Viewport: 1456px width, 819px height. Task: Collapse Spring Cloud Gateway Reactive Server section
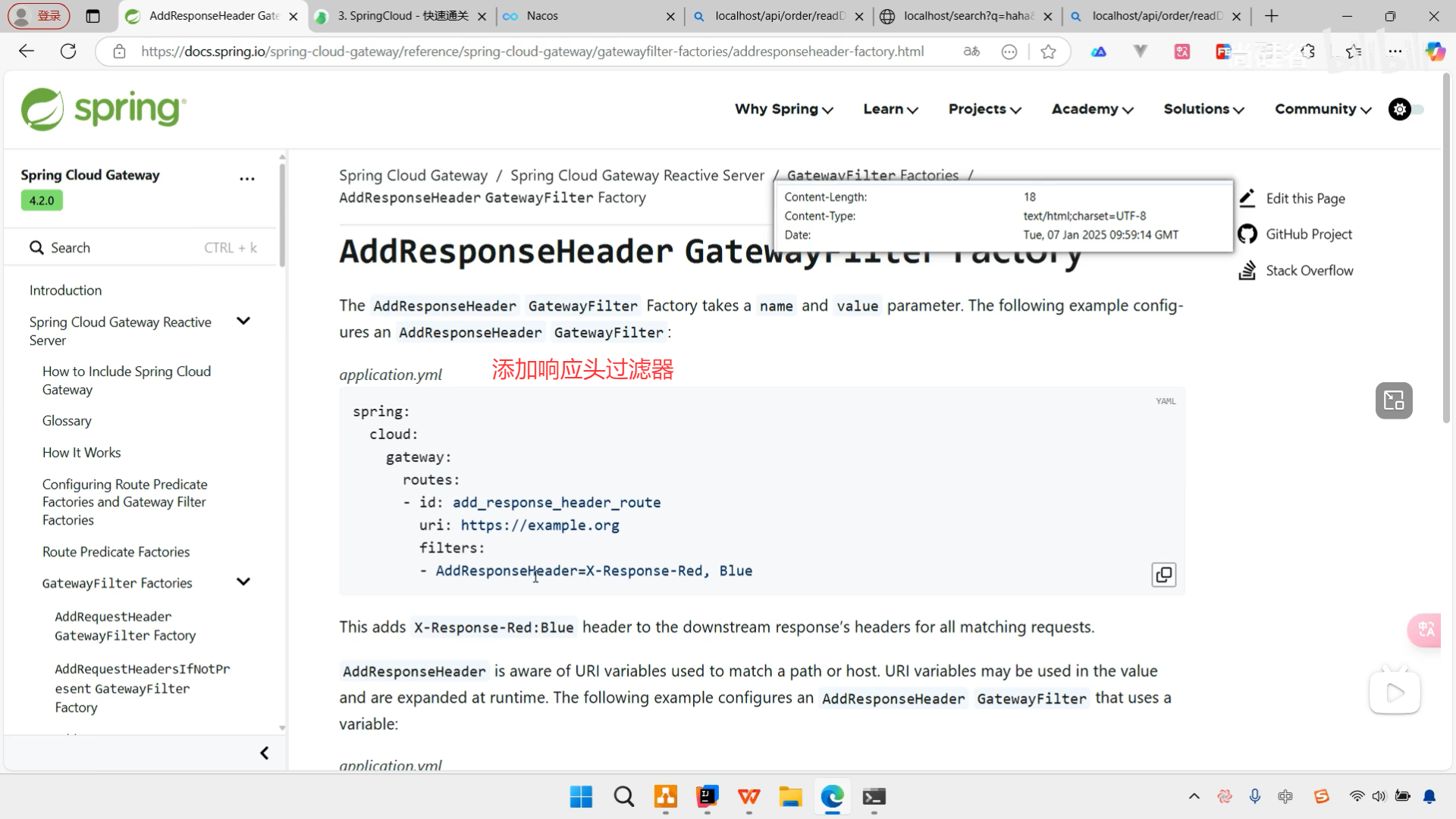pyautogui.click(x=243, y=321)
